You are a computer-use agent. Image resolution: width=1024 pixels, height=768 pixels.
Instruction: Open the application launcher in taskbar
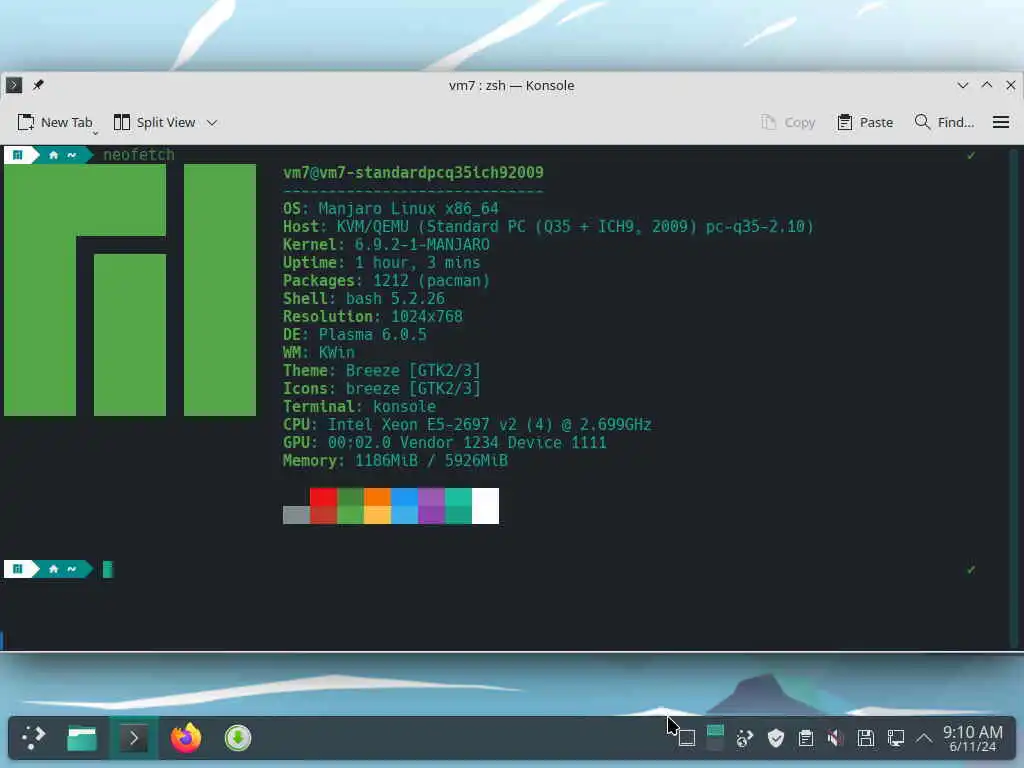coord(33,738)
